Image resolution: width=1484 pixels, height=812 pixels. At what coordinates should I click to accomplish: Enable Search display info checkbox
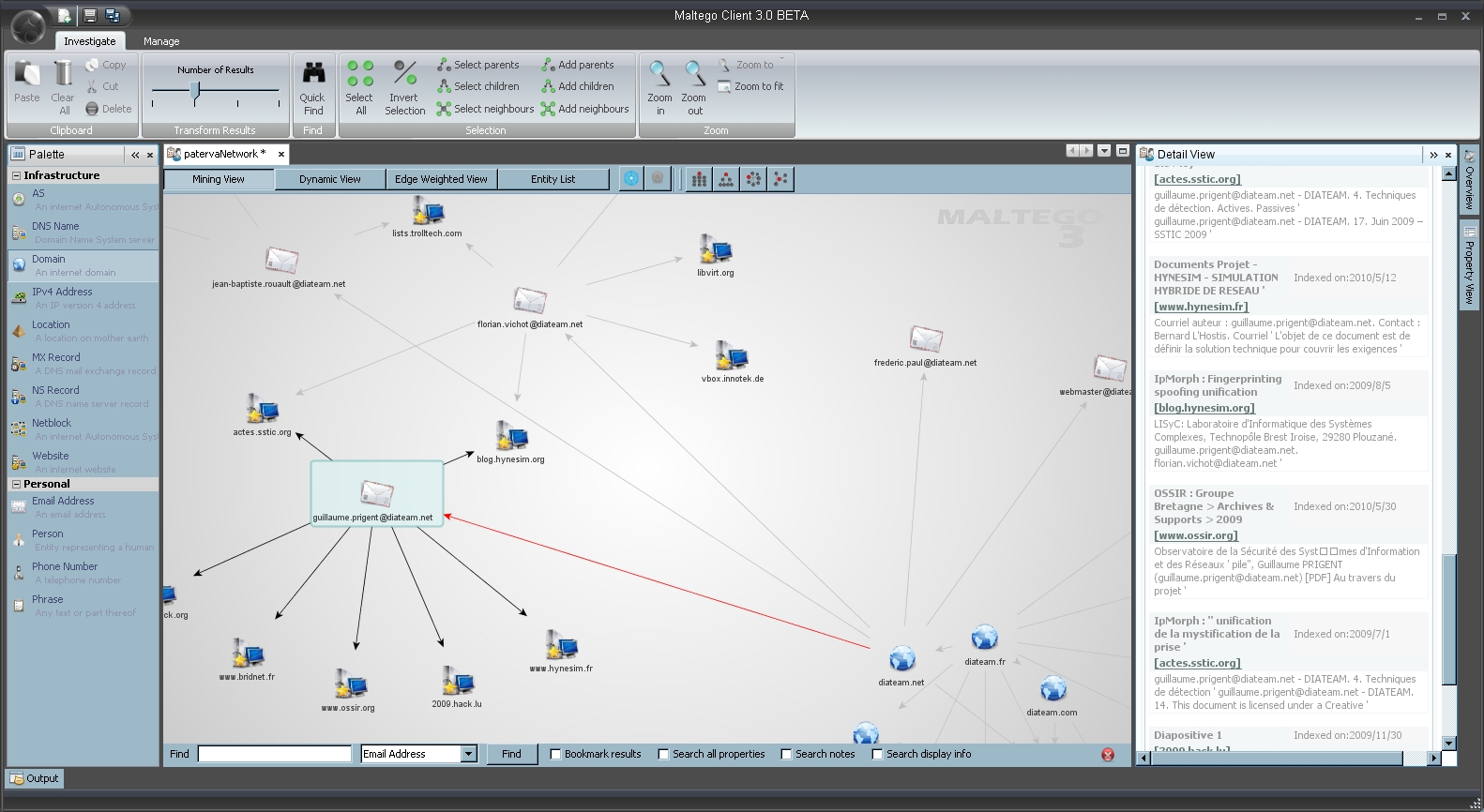[877, 754]
